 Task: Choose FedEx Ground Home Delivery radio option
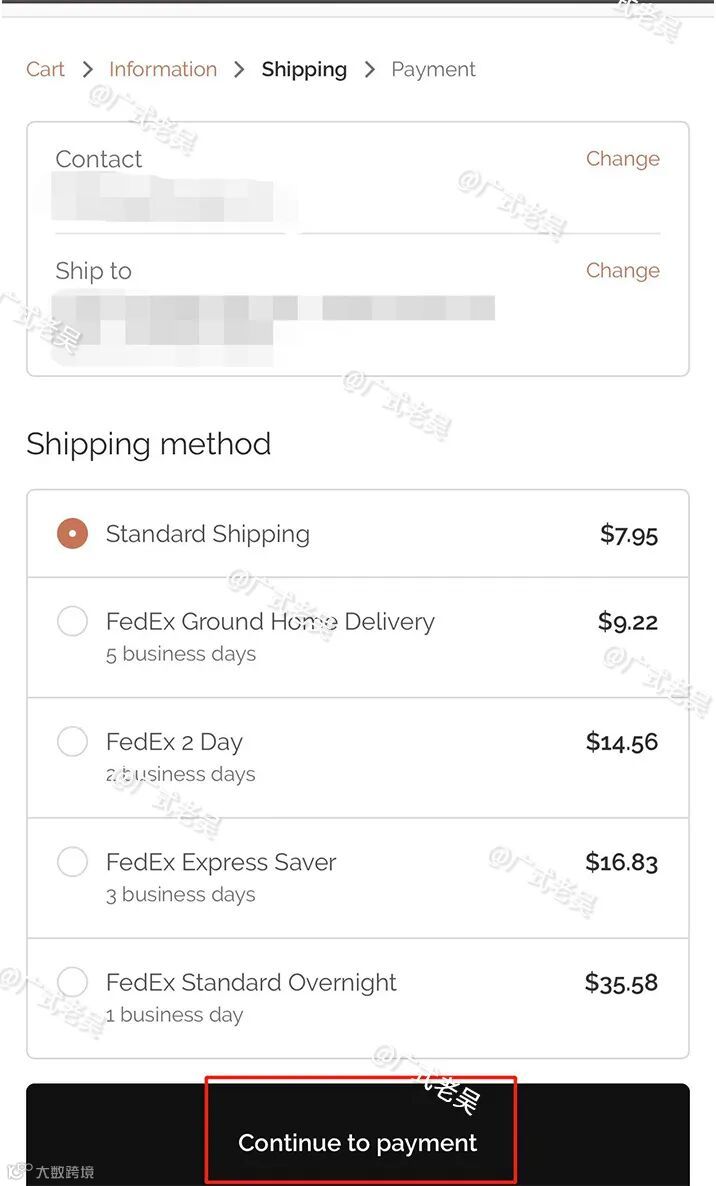[x=73, y=621]
